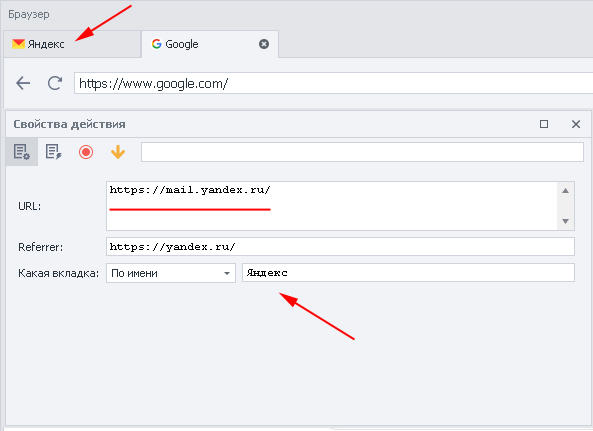Open the Какая вкладка dropdown

pyautogui.click(x=171, y=273)
